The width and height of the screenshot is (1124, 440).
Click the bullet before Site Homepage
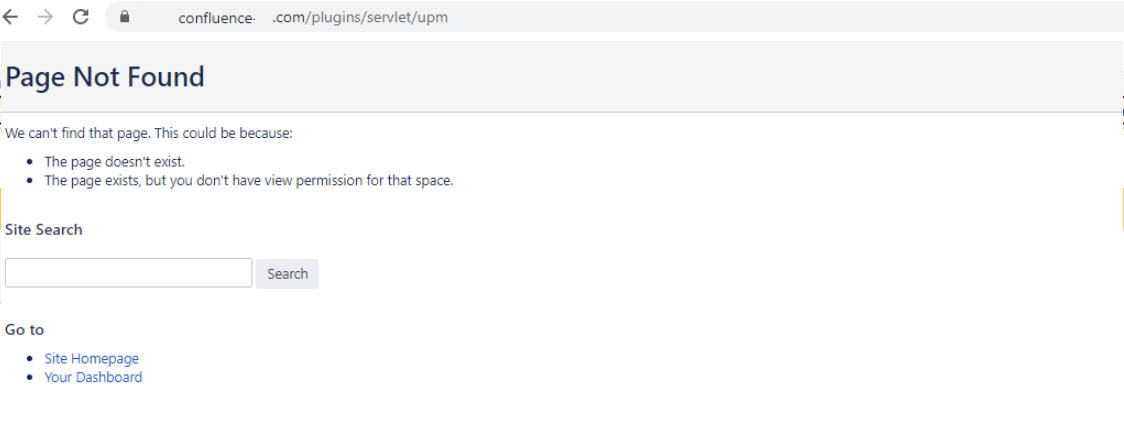(29, 358)
